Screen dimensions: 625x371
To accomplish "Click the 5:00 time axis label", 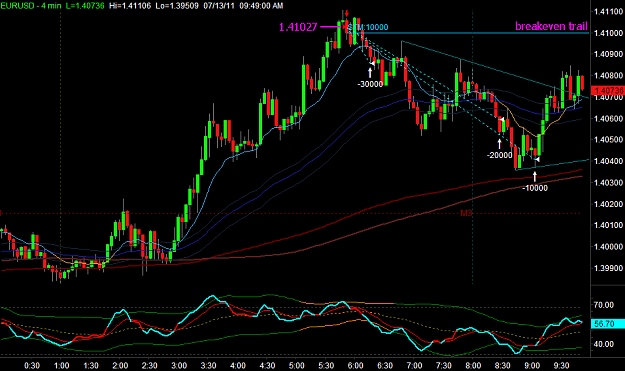I will 297,365.
